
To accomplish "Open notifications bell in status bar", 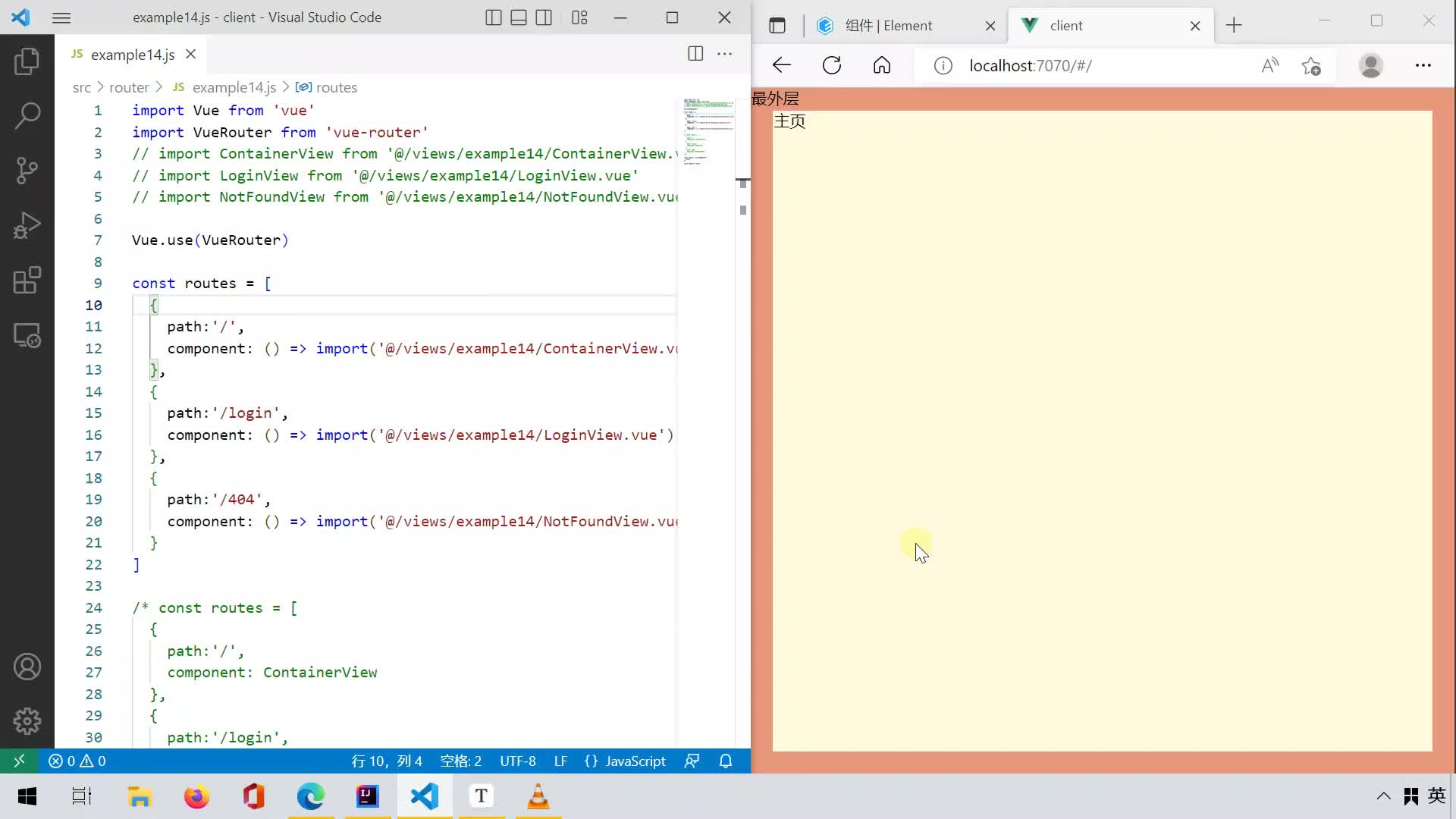I will click(x=726, y=761).
